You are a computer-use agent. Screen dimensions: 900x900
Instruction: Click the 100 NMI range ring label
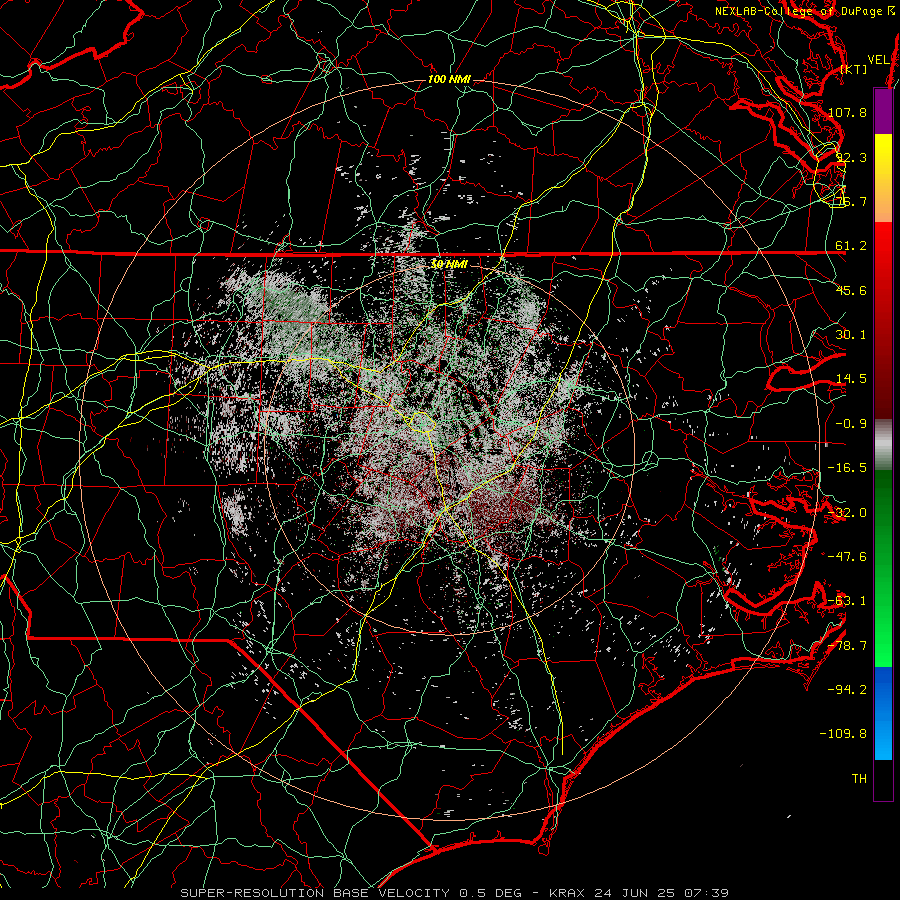449,79
